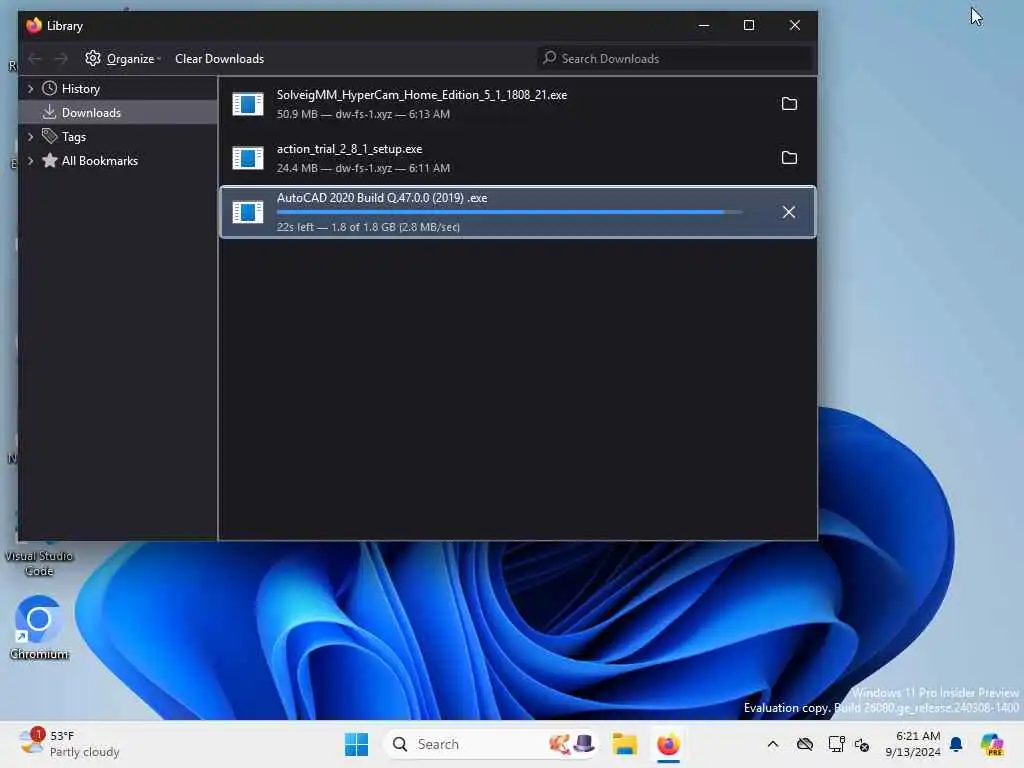Click '24.4 MB — dw-fs-1.xyz — 6:11 AM' details
This screenshot has height=768, width=1024.
tap(363, 168)
